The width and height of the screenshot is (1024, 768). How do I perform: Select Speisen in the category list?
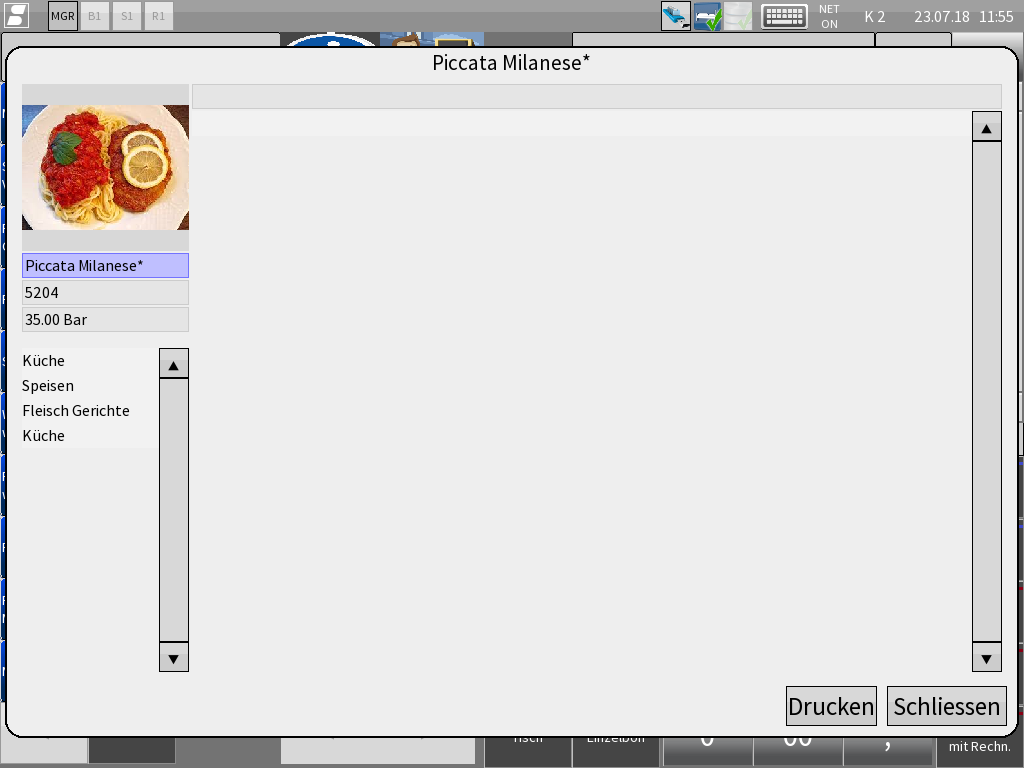pyautogui.click(x=48, y=386)
